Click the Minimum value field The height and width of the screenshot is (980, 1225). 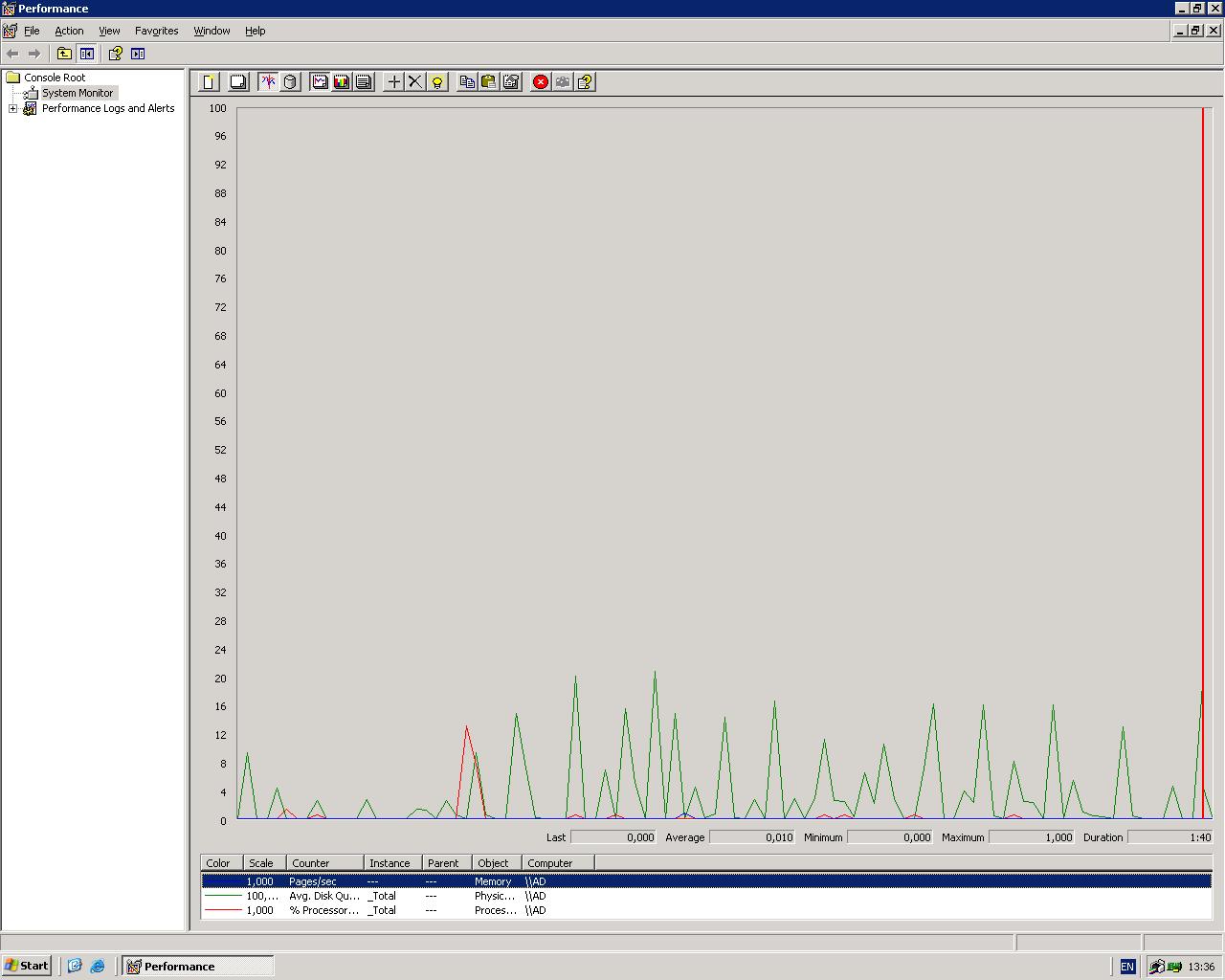pos(890,837)
